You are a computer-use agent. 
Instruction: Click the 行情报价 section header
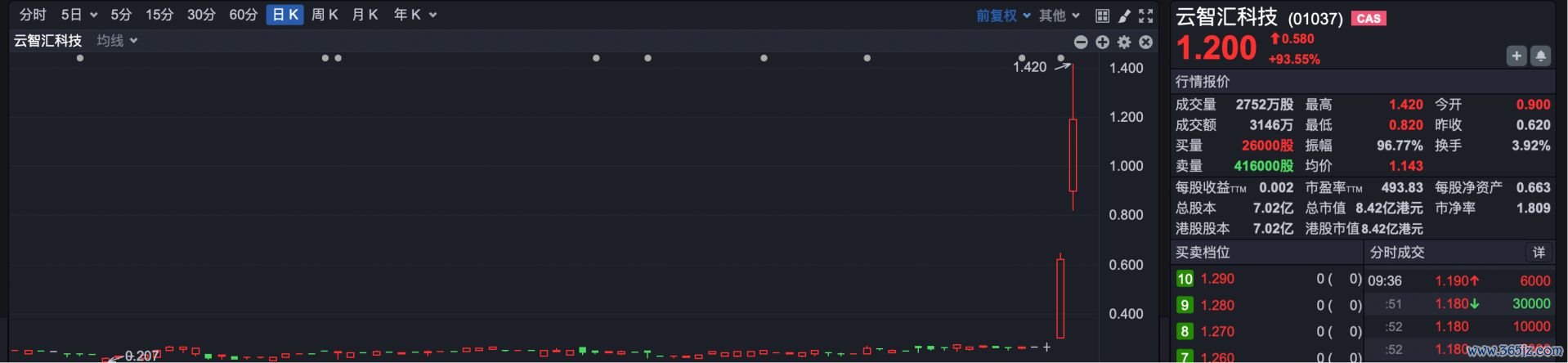(1203, 82)
